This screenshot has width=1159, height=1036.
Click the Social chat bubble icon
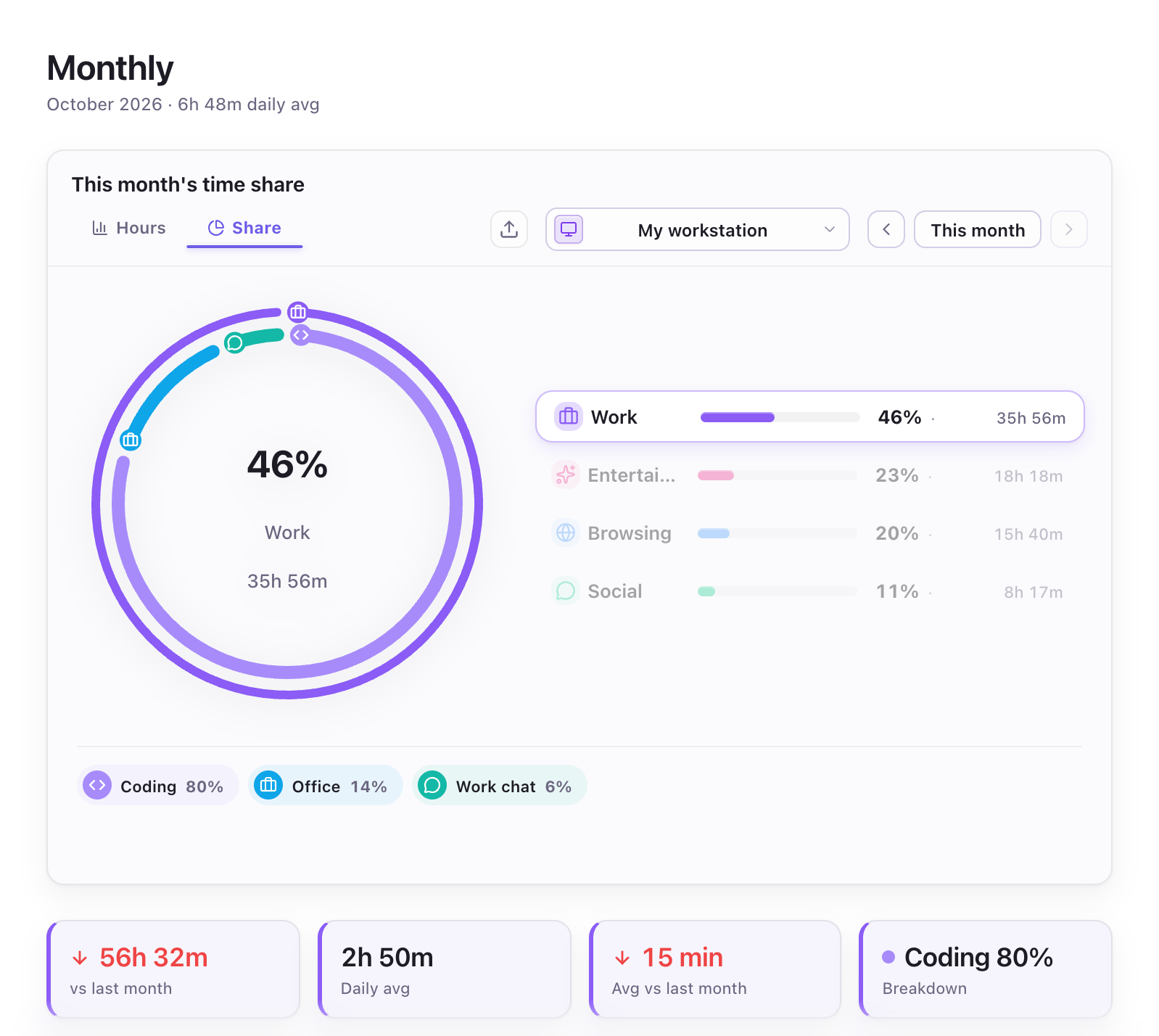pyautogui.click(x=566, y=591)
